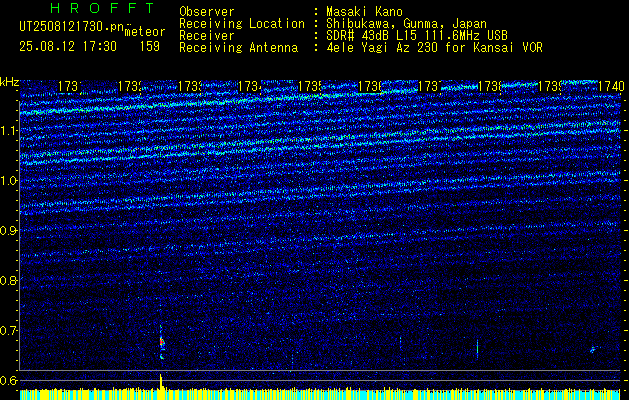The height and width of the screenshot is (400, 629).
Task: Click the small echo blob near 1739
Action: click(594, 349)
